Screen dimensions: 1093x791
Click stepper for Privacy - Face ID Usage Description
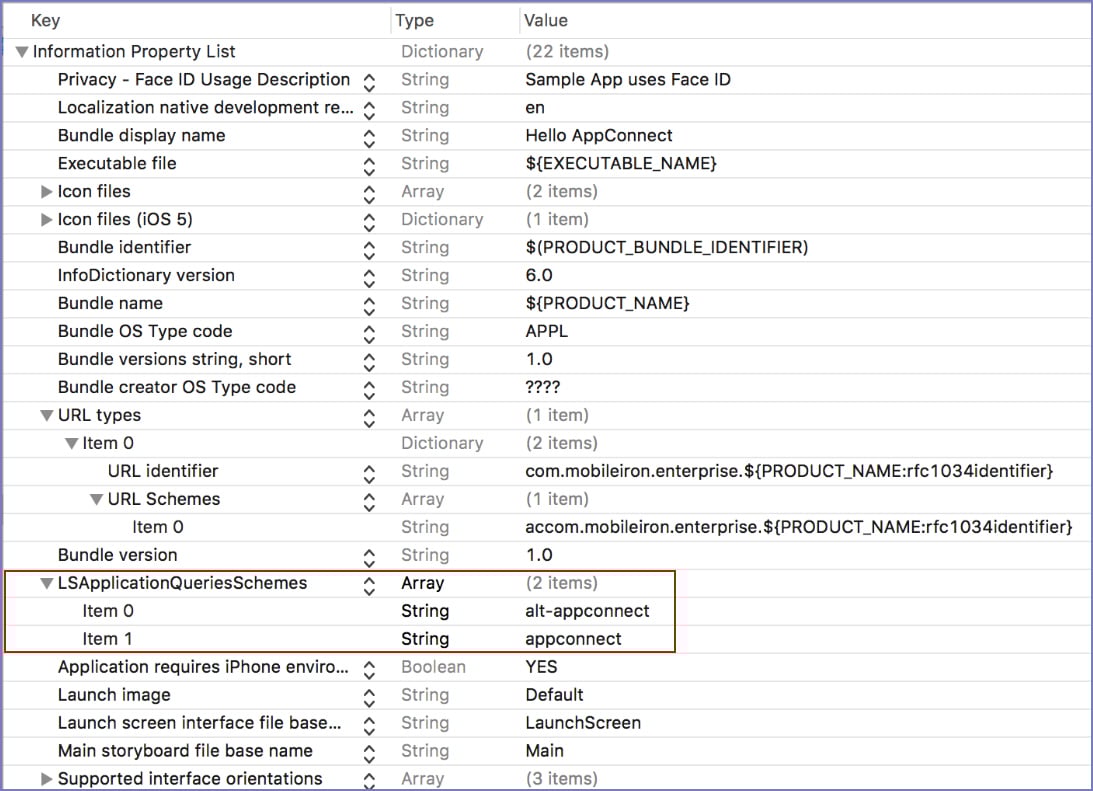[x=370, y=80]
